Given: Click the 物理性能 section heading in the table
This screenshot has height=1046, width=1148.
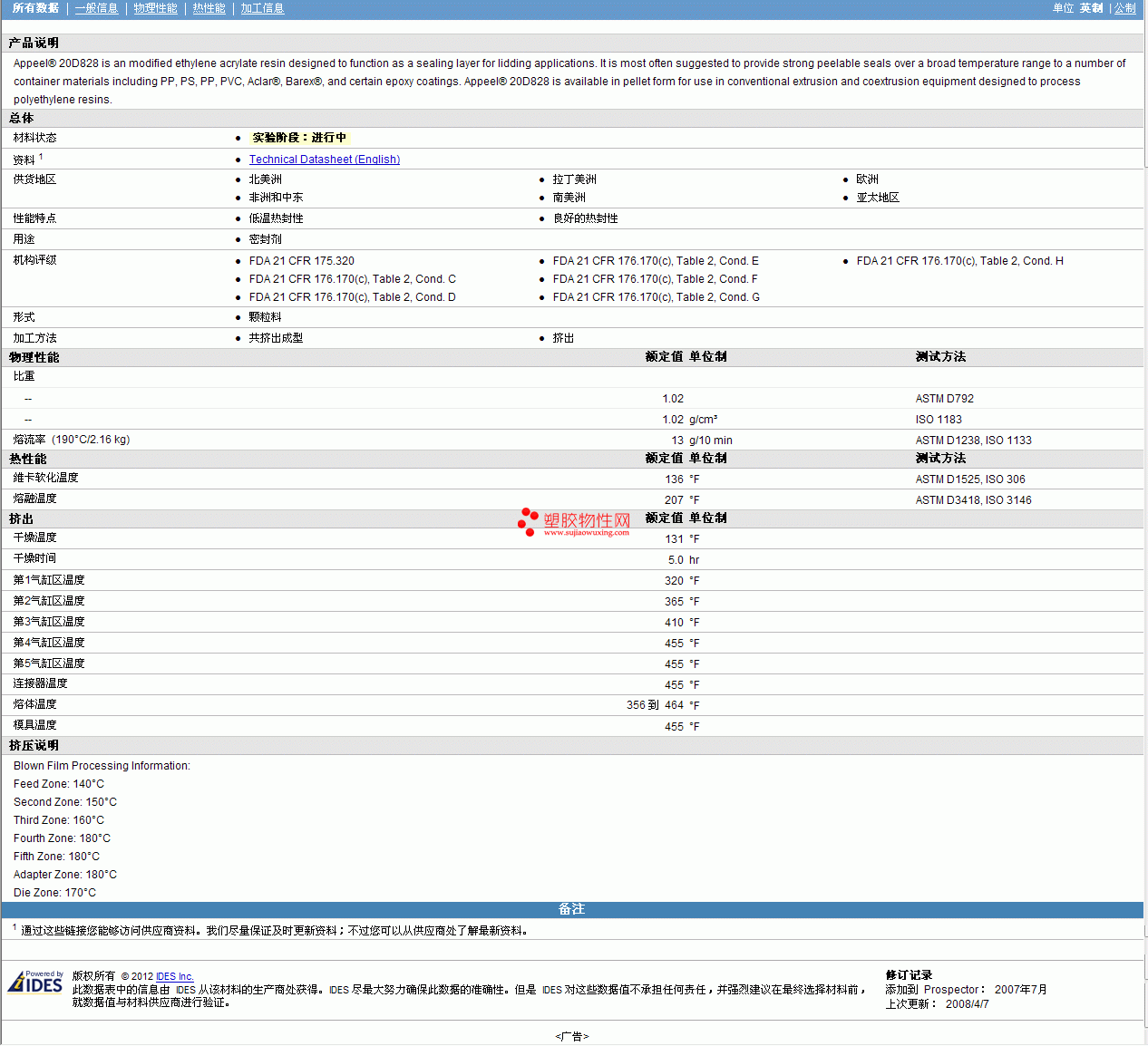Looking at the screenshot, I should coord(34,357).
